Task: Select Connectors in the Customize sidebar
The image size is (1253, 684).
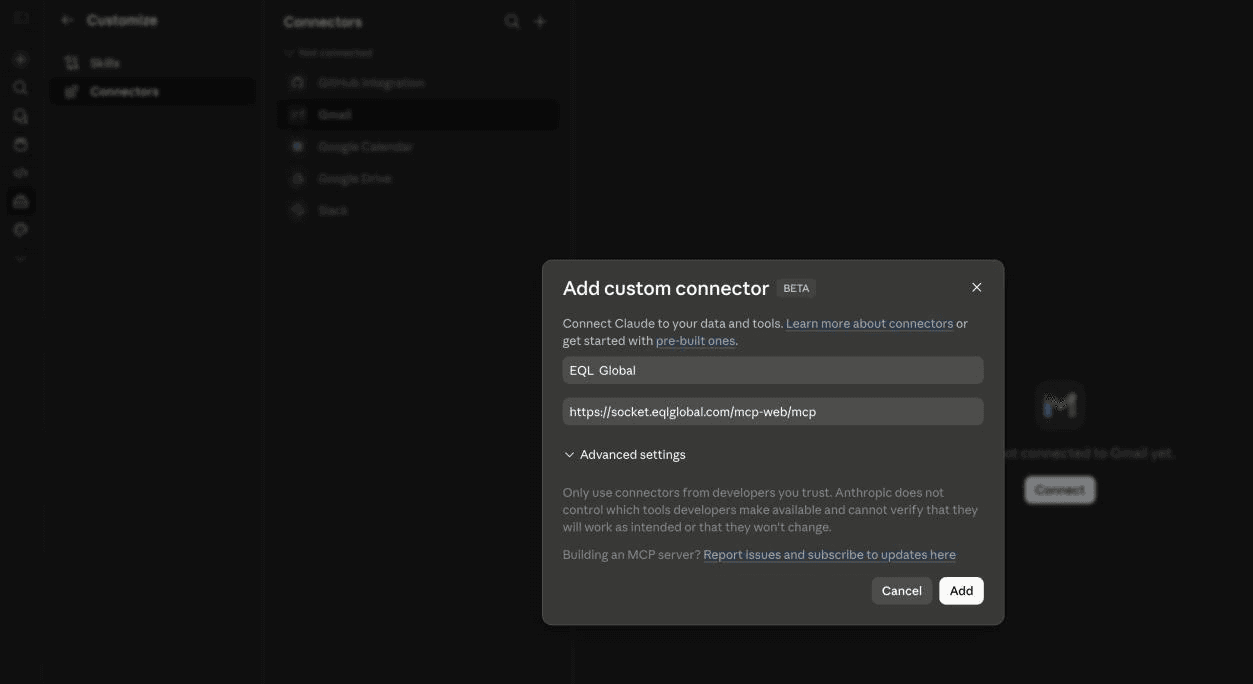Action: tap(153, 92)
